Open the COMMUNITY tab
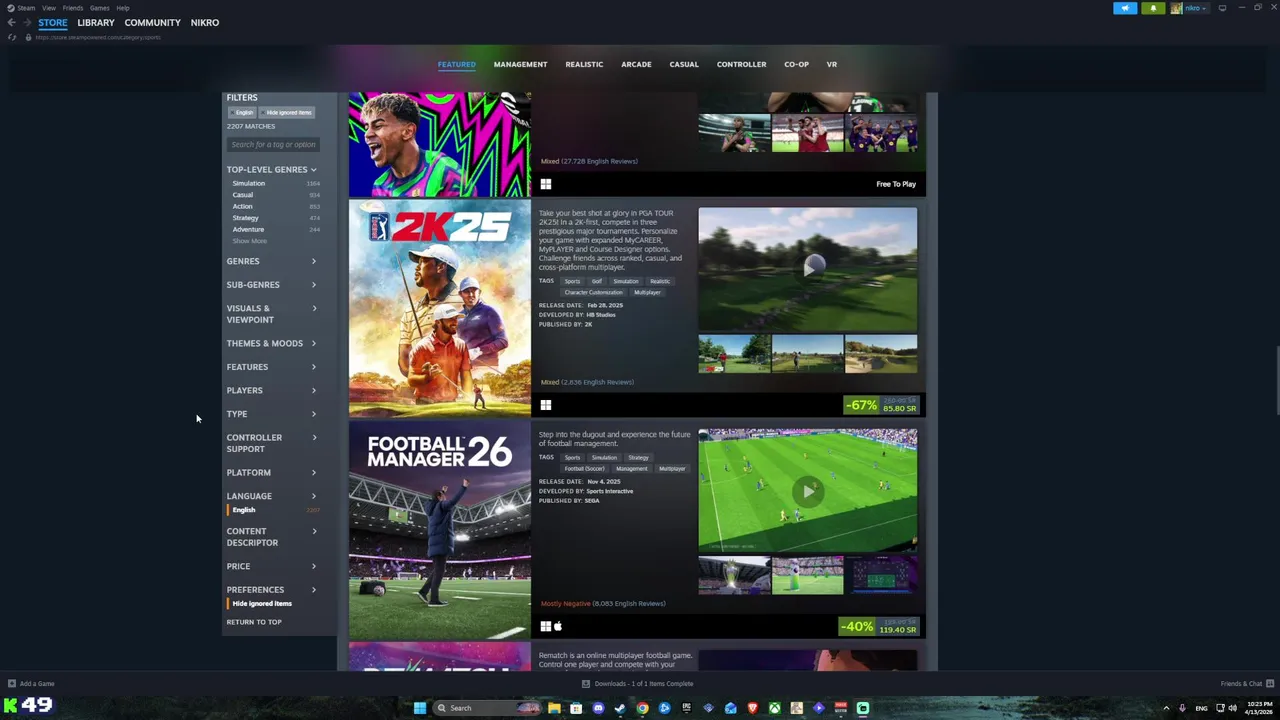Image resolution: width=1280 pixels, height=720 pixels. [153, 22]
